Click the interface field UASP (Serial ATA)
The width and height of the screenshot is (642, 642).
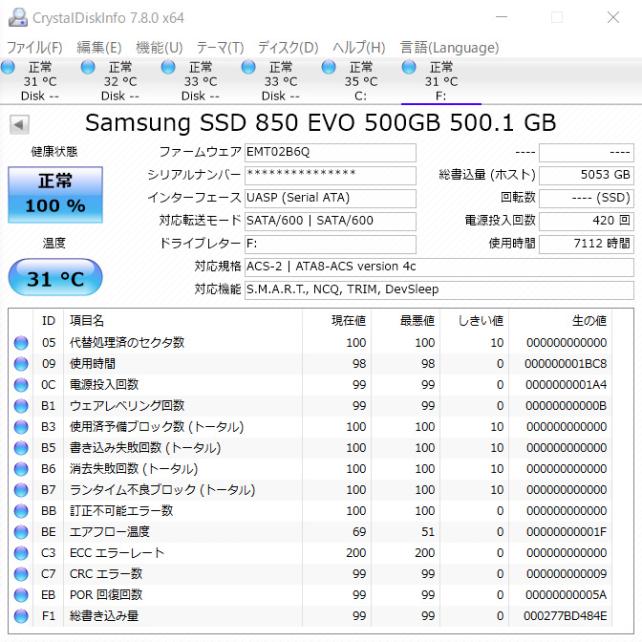[330, 198]
